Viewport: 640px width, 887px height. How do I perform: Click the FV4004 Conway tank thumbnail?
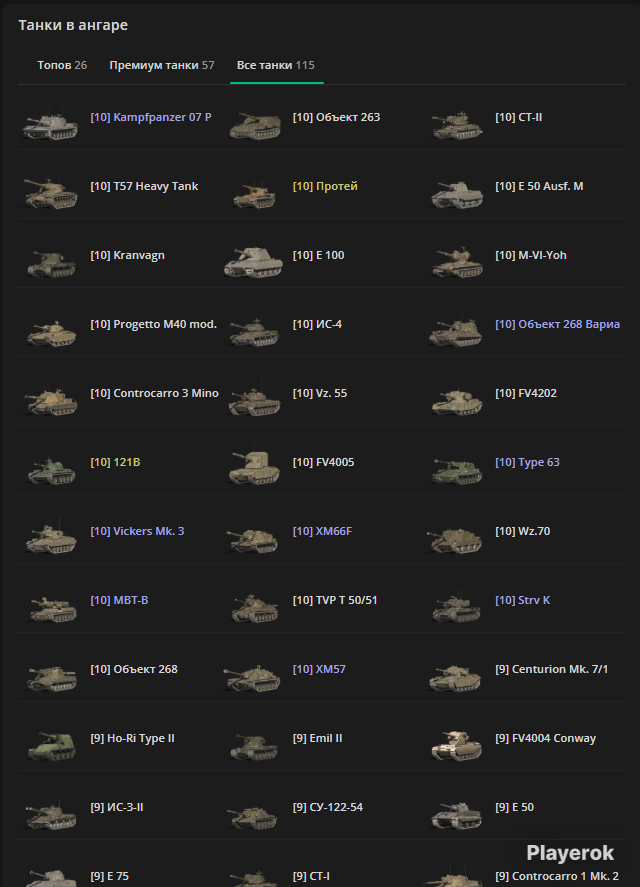457,746
